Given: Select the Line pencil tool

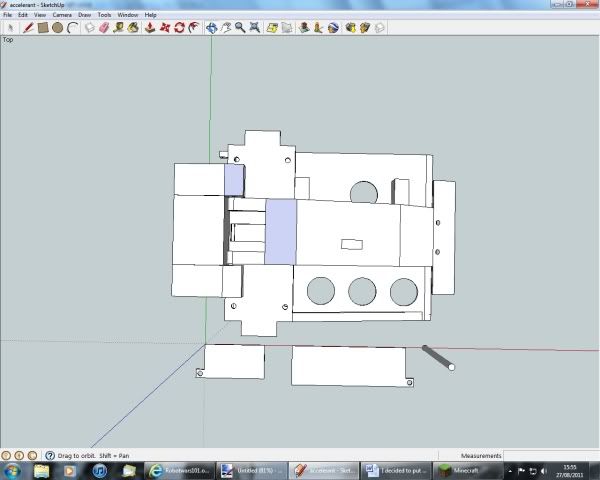Looking at the screenshot, I should (x=28, y=28).
